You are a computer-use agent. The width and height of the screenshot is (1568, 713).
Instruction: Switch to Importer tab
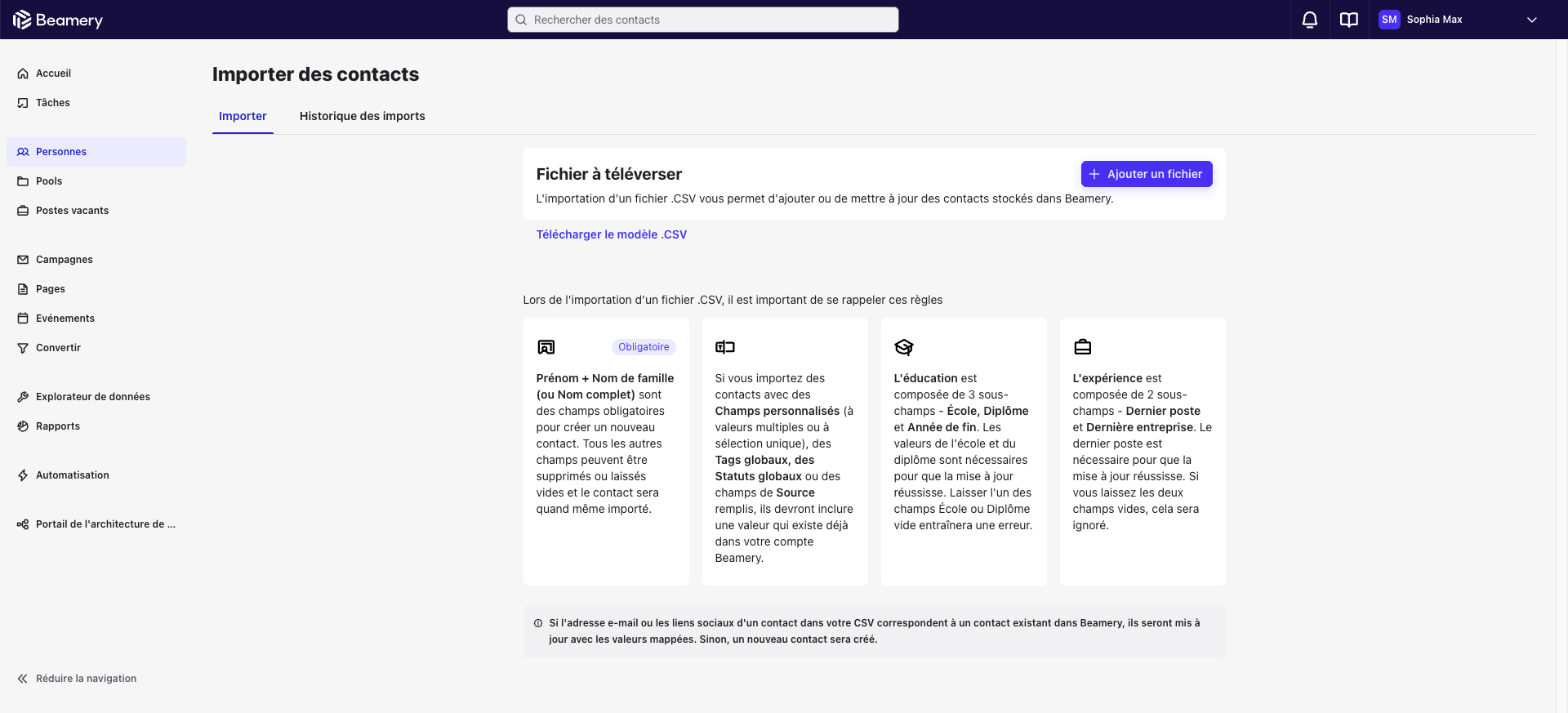[243, 116]
